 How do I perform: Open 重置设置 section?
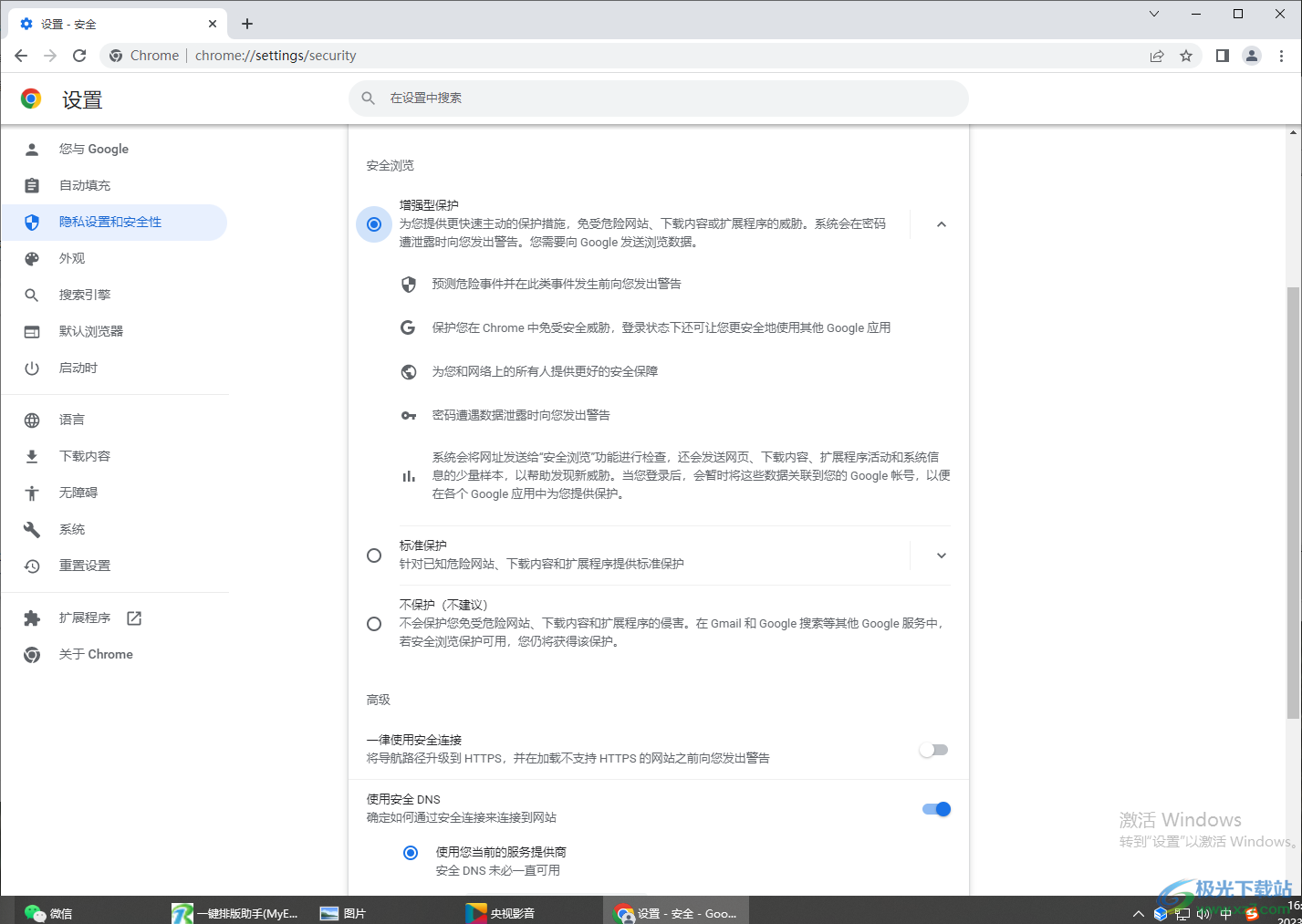pyautogui.click(x=114, y=566)
